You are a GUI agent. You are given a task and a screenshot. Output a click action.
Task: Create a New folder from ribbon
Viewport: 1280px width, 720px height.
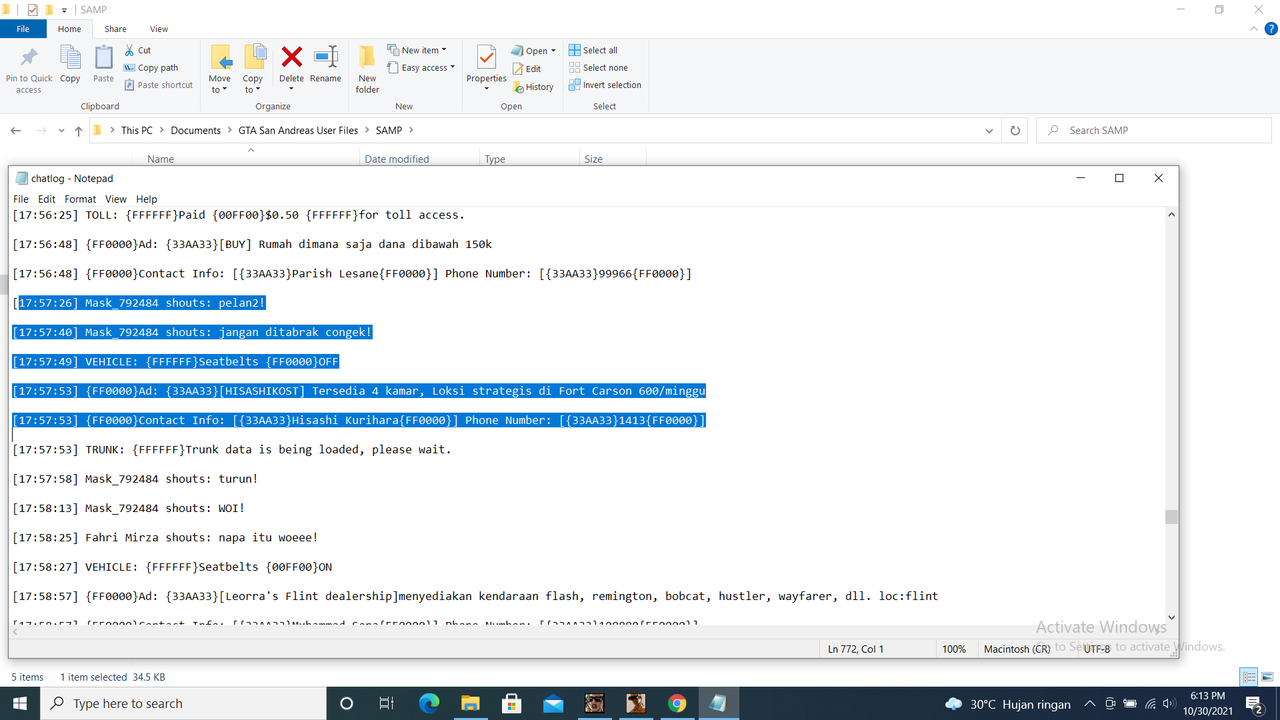point(368,69)
